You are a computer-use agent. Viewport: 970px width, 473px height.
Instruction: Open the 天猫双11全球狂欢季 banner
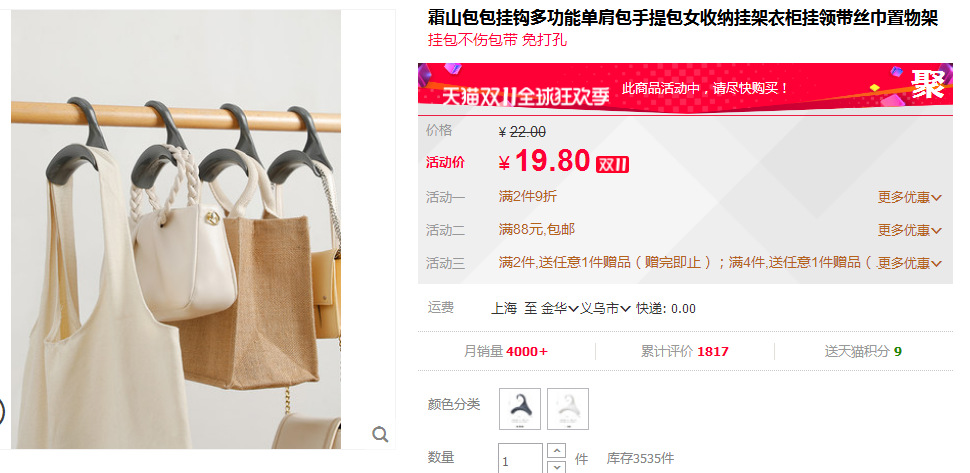(685, 88)
